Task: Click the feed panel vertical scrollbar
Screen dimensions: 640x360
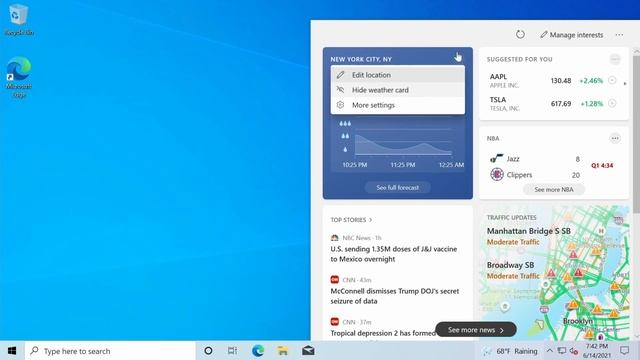Action: [636, 135]
